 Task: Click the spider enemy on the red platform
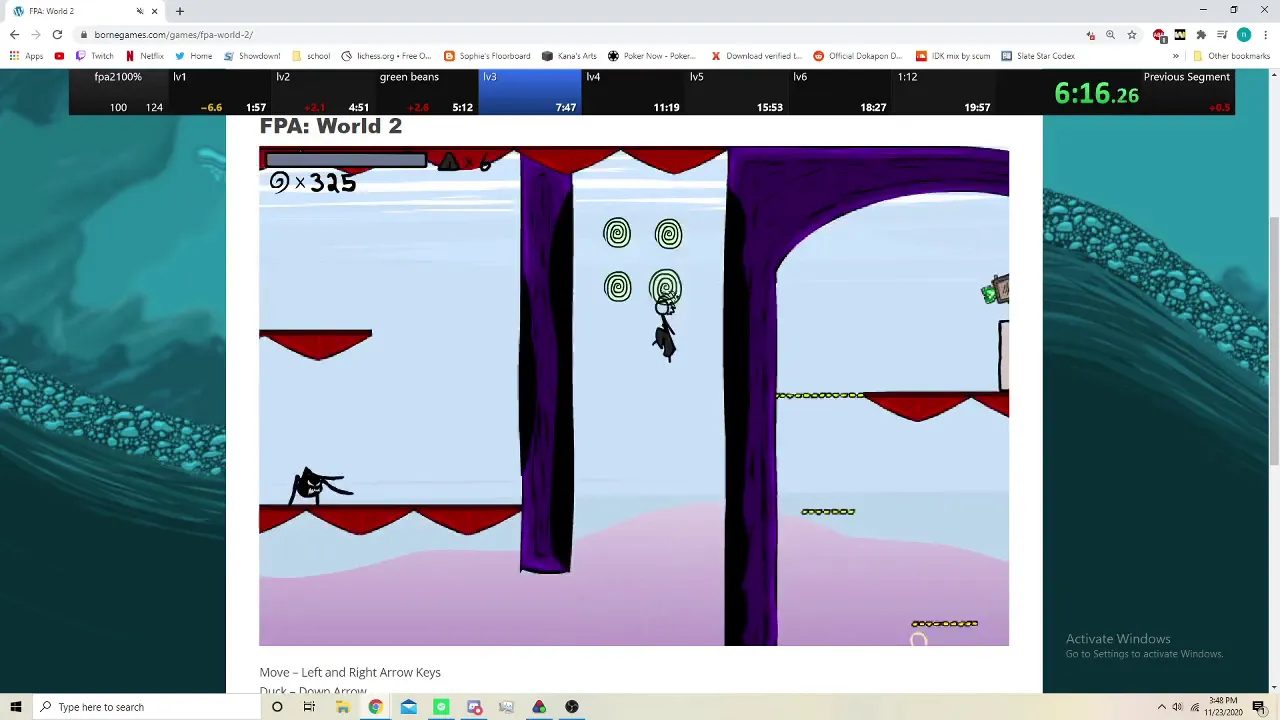coord(319,487)
